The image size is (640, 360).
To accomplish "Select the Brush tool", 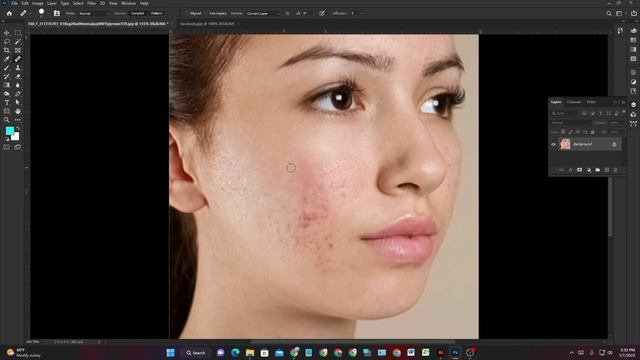I will (x=7, y=68).
